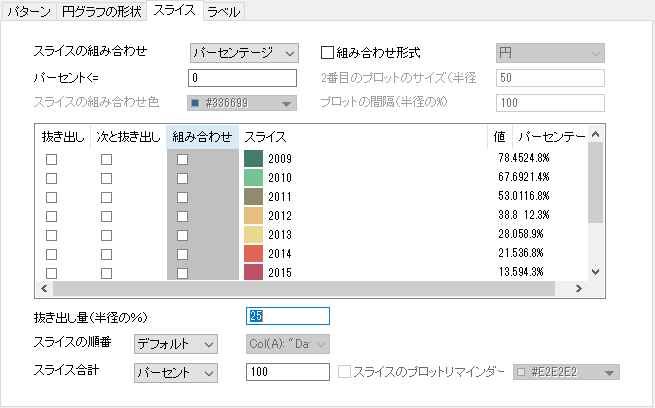655x408 pixels.
Task: Click the orange 2012 color swatch
Action: coord(253,215)
